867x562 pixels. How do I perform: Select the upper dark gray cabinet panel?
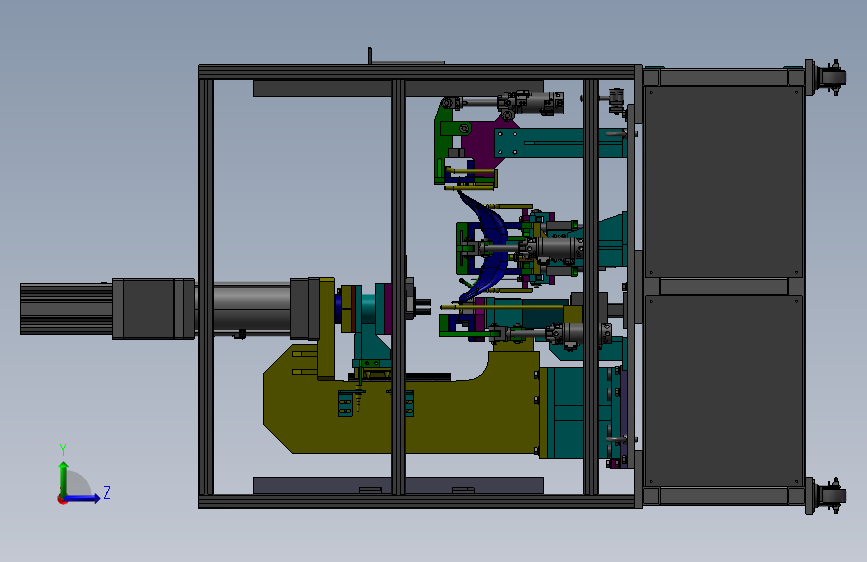pyautogui.click(x=724, y=181)
